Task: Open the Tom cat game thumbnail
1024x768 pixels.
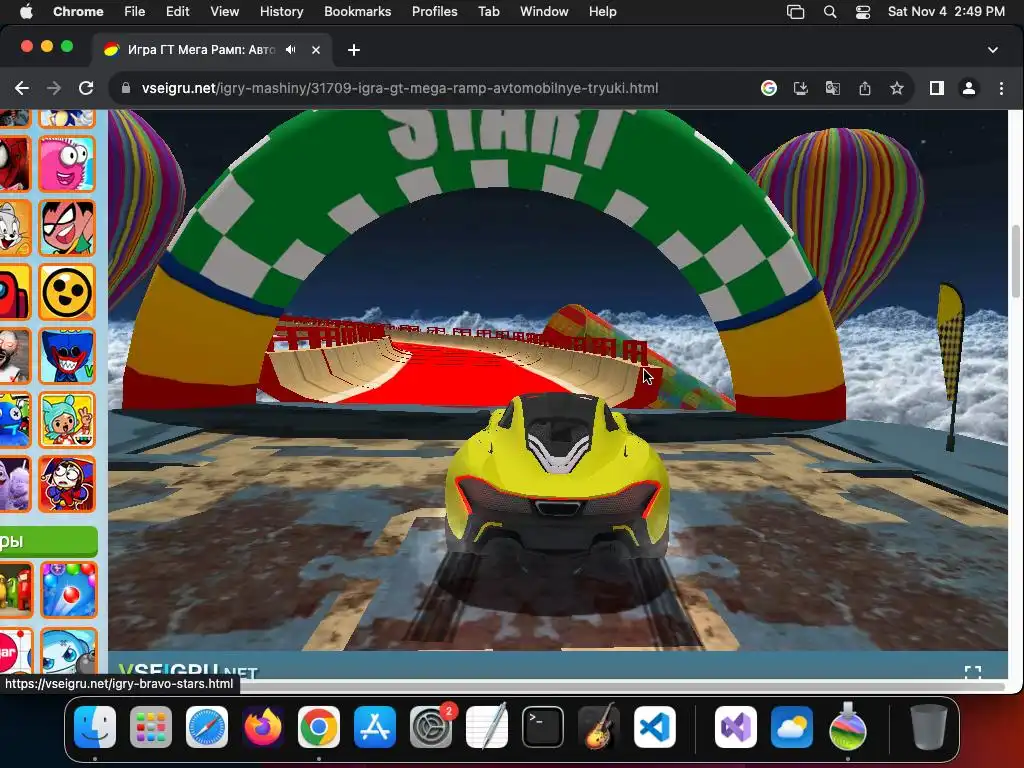Action: pos(14,228)
